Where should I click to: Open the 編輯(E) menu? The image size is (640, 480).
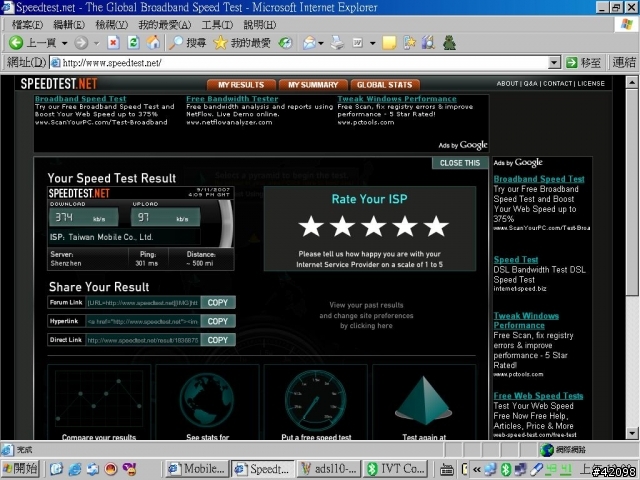[69, 25]
